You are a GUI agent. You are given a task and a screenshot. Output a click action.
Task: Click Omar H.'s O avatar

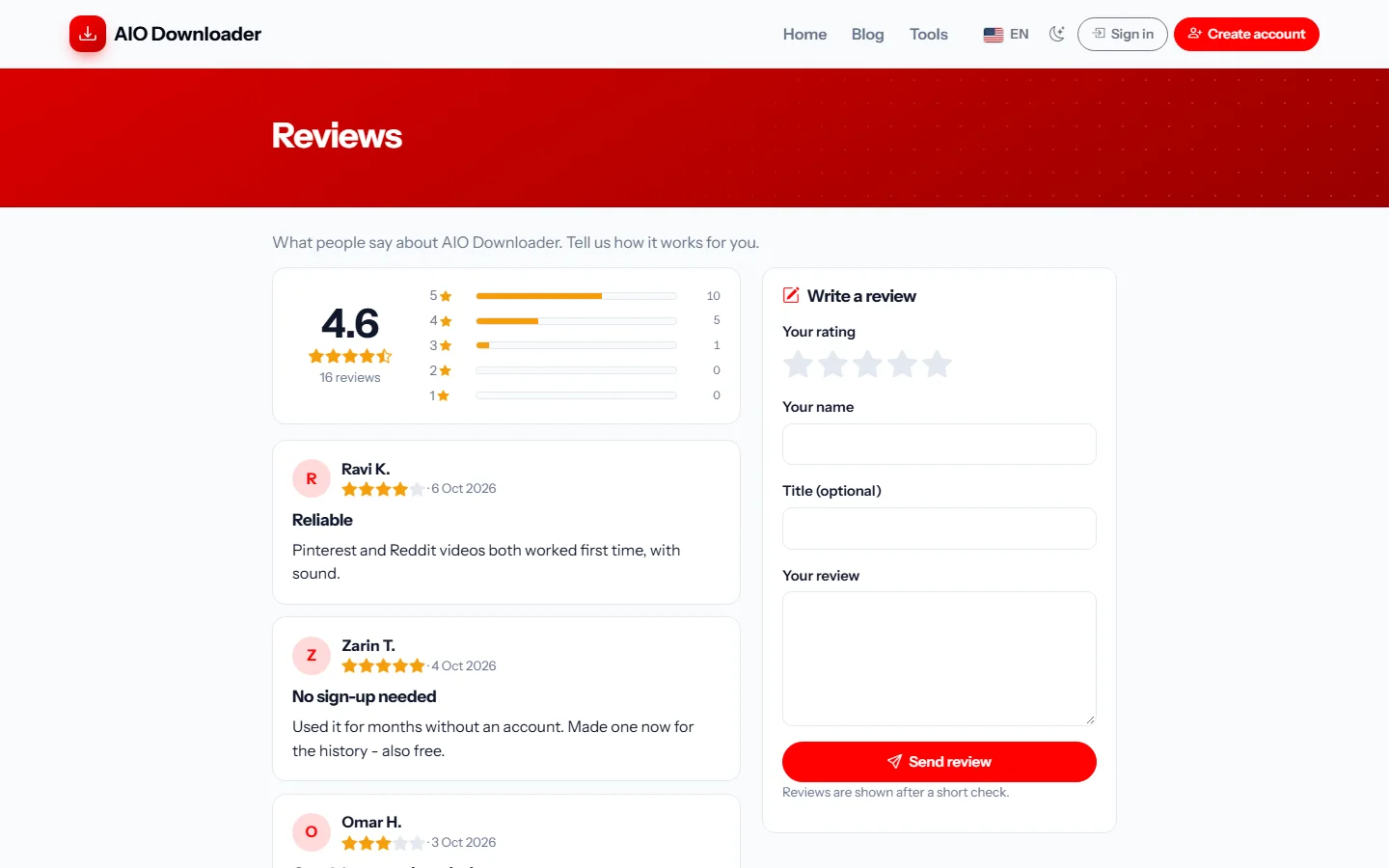pos(312,831)
